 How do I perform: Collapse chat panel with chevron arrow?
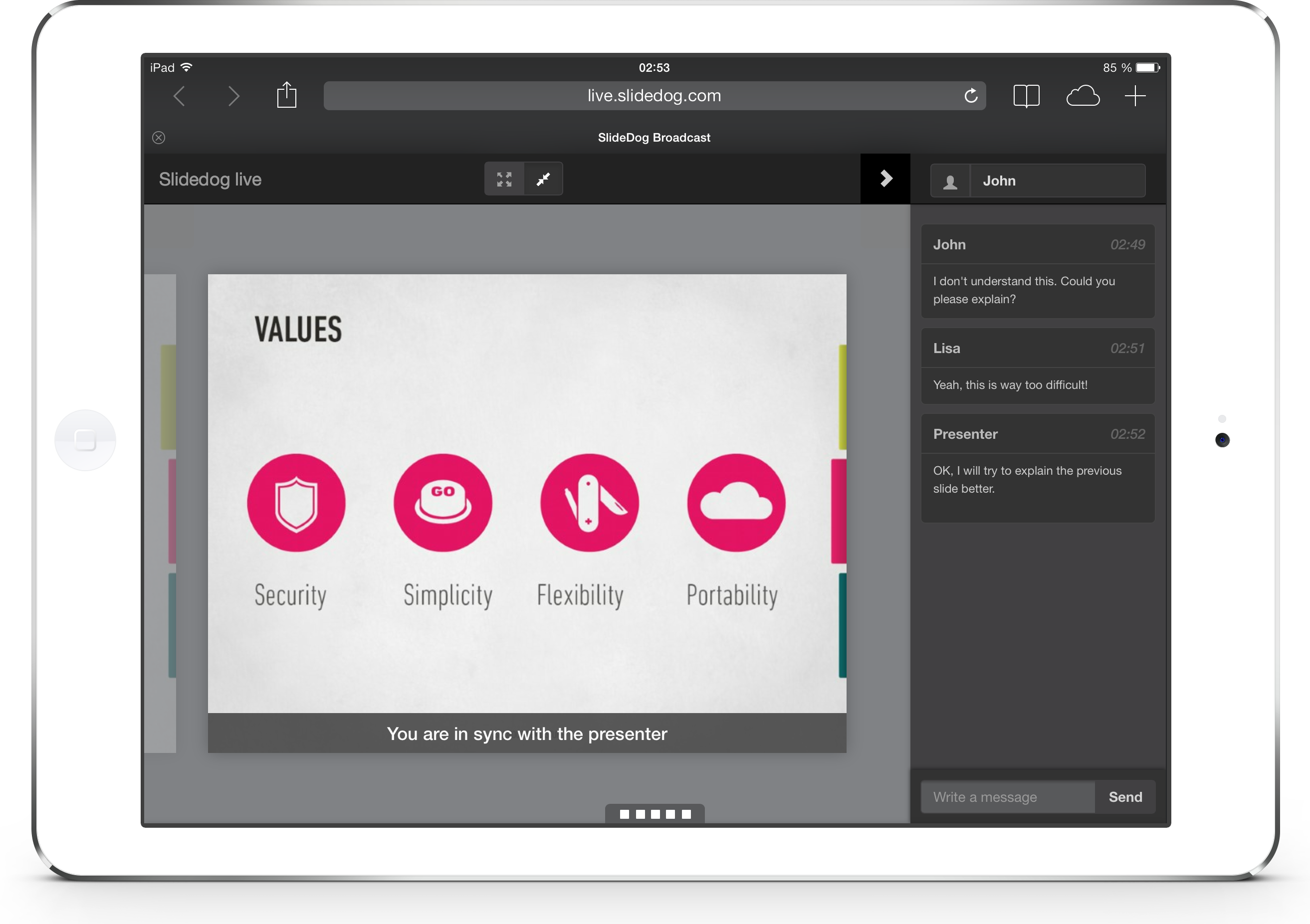[x=885, y=179]
